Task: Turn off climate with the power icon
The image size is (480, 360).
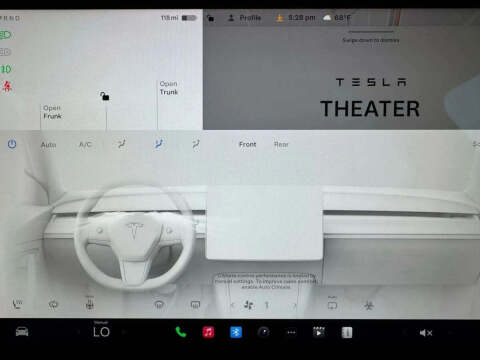Action: [x=12, y=144]
